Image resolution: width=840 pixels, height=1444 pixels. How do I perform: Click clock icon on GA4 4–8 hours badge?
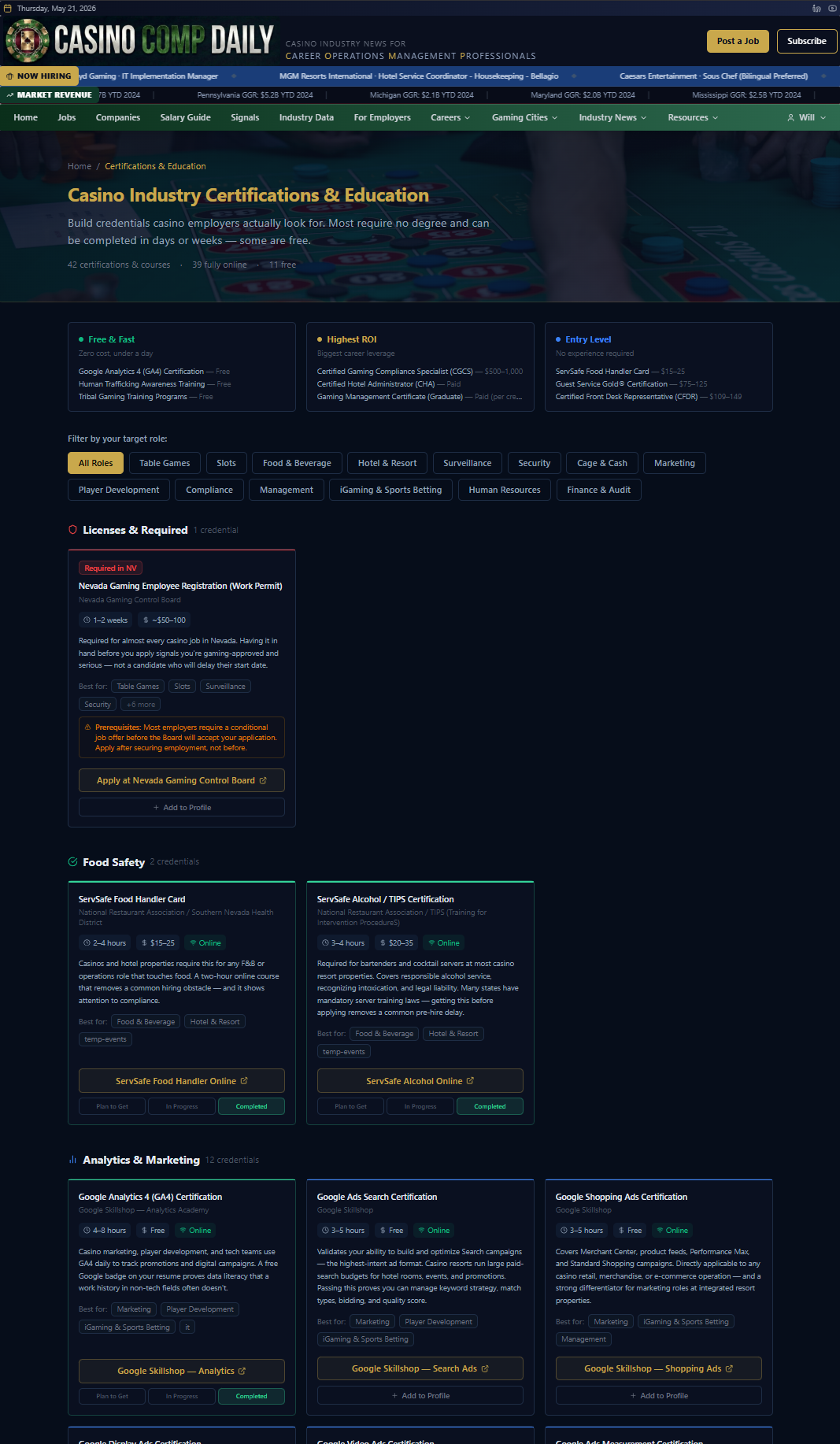point(87,1231)
